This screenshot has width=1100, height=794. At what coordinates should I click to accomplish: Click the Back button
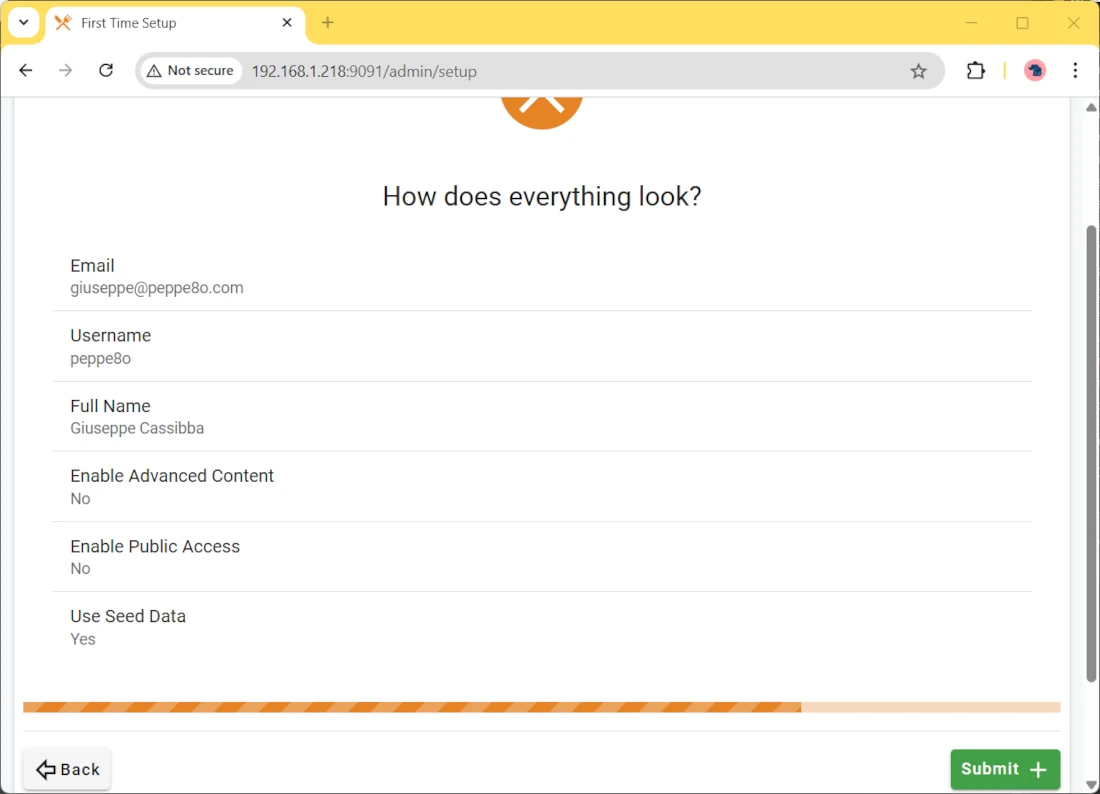pos(67,769)
